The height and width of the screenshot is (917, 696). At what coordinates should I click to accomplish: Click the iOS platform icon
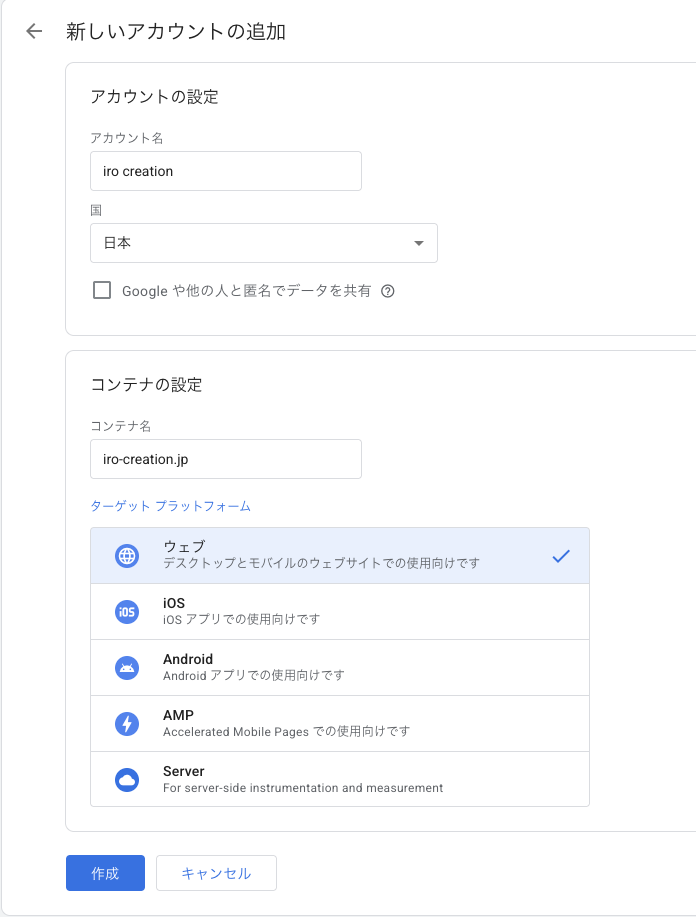coord(127,612)
